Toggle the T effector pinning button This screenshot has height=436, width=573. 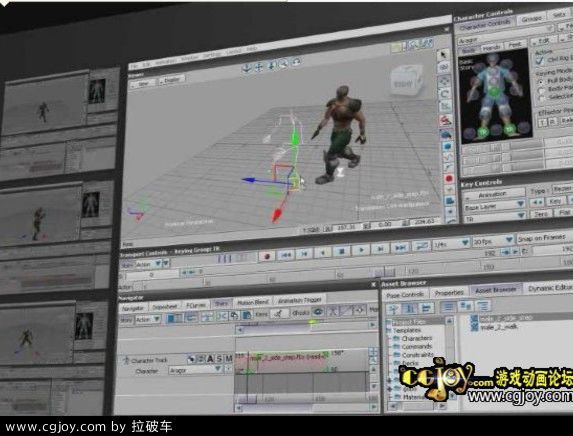[543, 122]
